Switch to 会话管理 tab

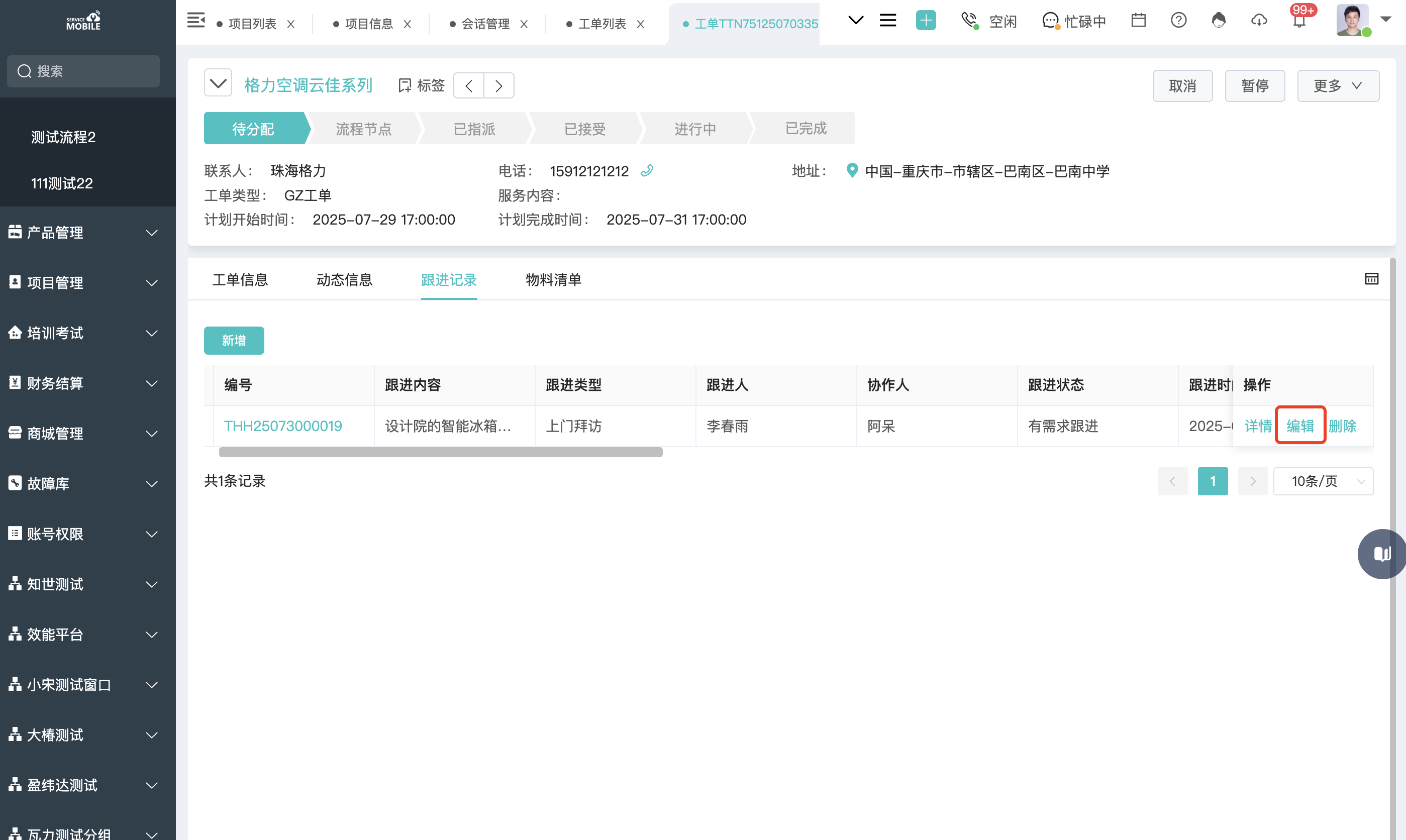pos(485,24)
